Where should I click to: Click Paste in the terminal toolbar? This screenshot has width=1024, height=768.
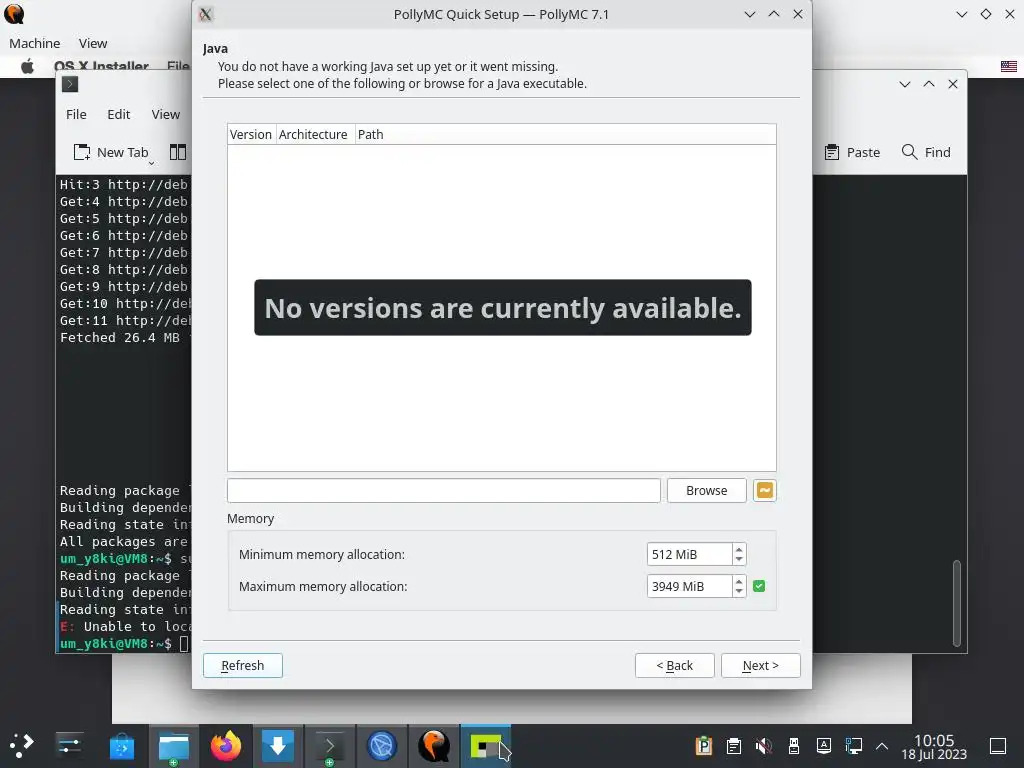point(852,152)
